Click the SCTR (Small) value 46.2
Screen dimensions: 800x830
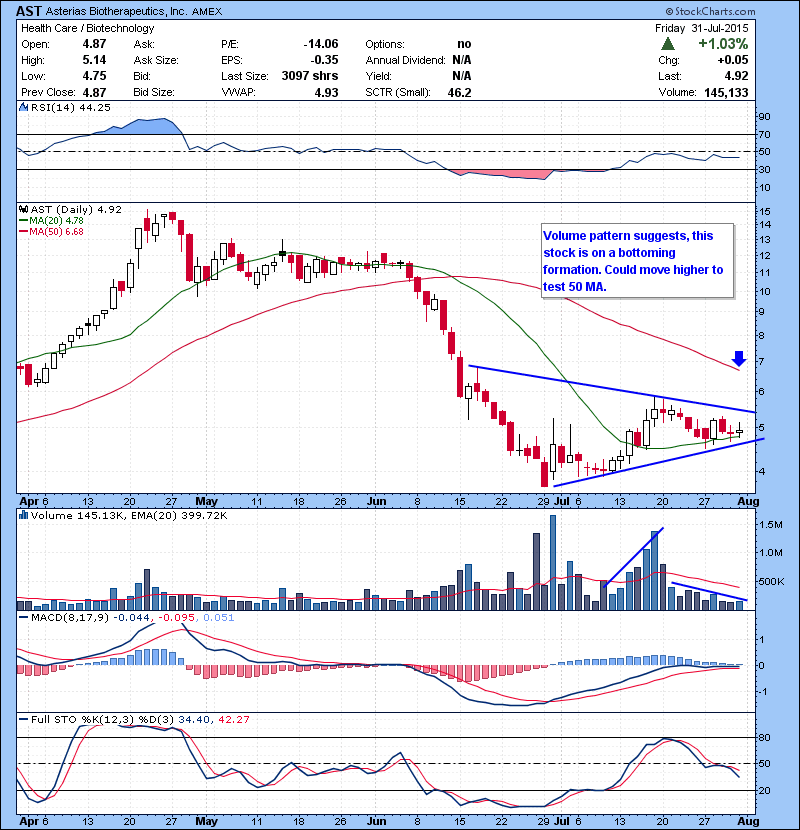pyautogui.click(x=459, y=92)
